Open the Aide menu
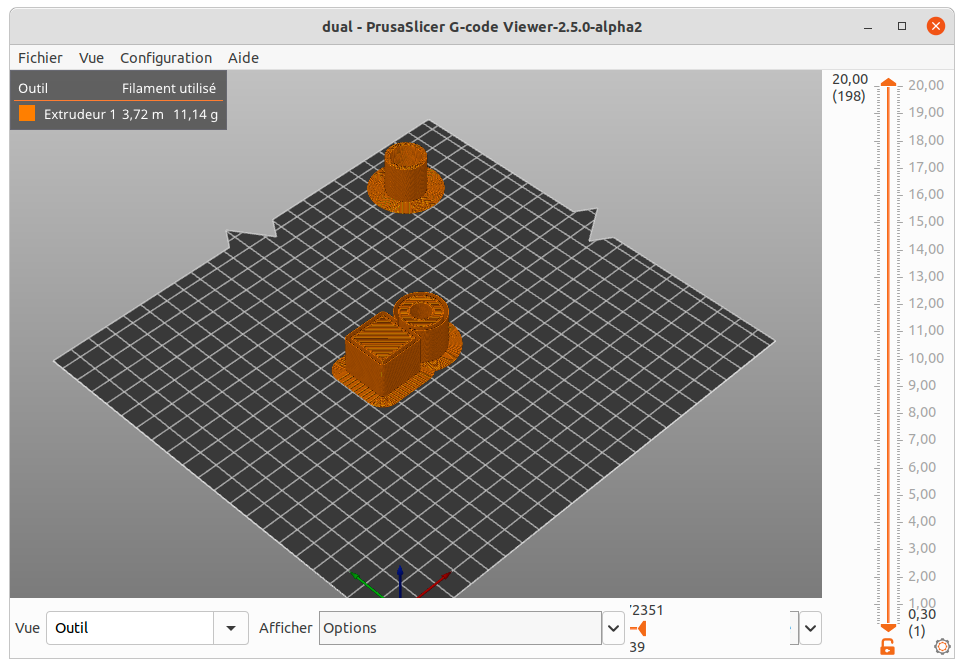This screenshot has width=964, height=668. point(243,58)
